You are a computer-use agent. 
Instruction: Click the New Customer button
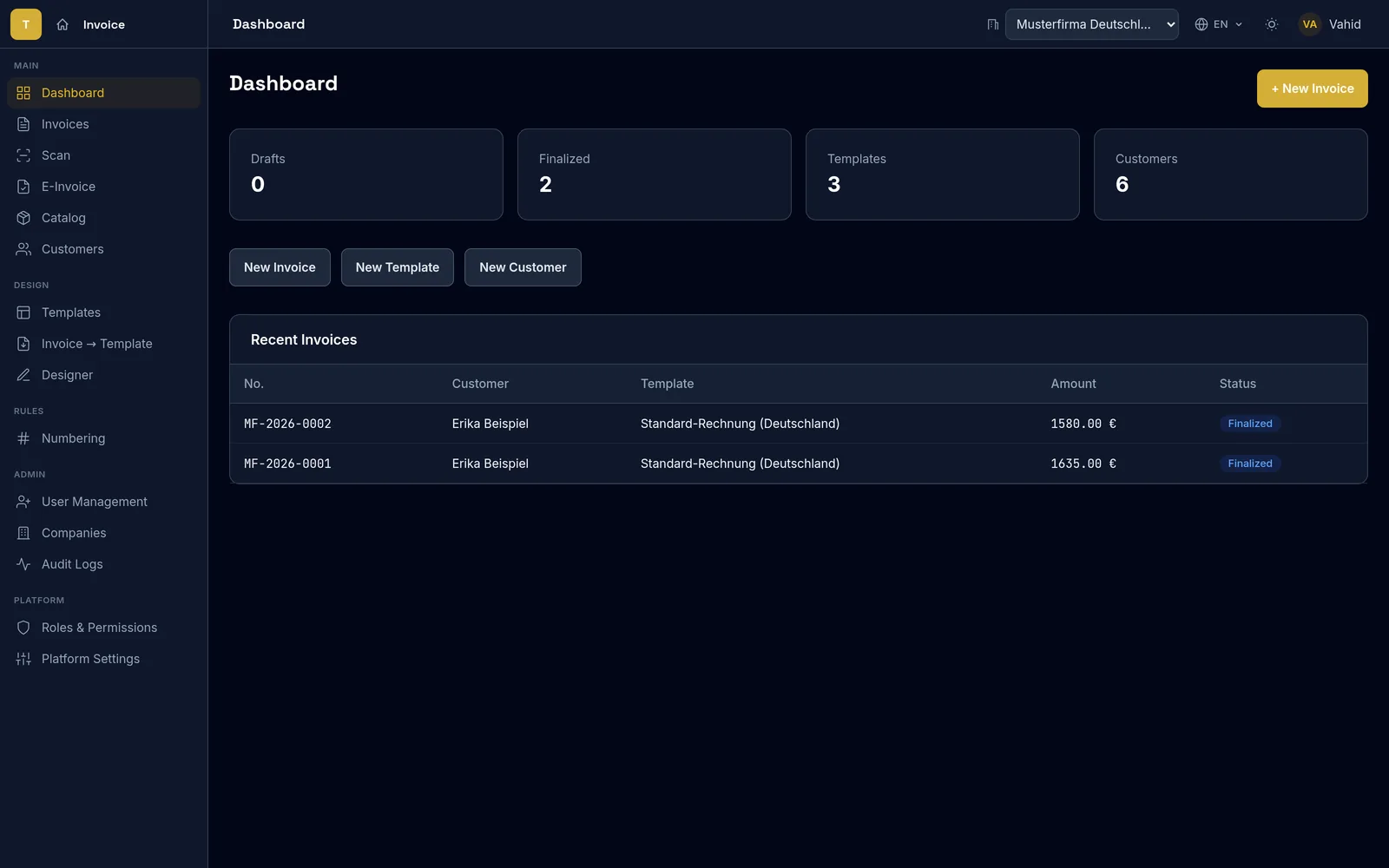[523, 267]
